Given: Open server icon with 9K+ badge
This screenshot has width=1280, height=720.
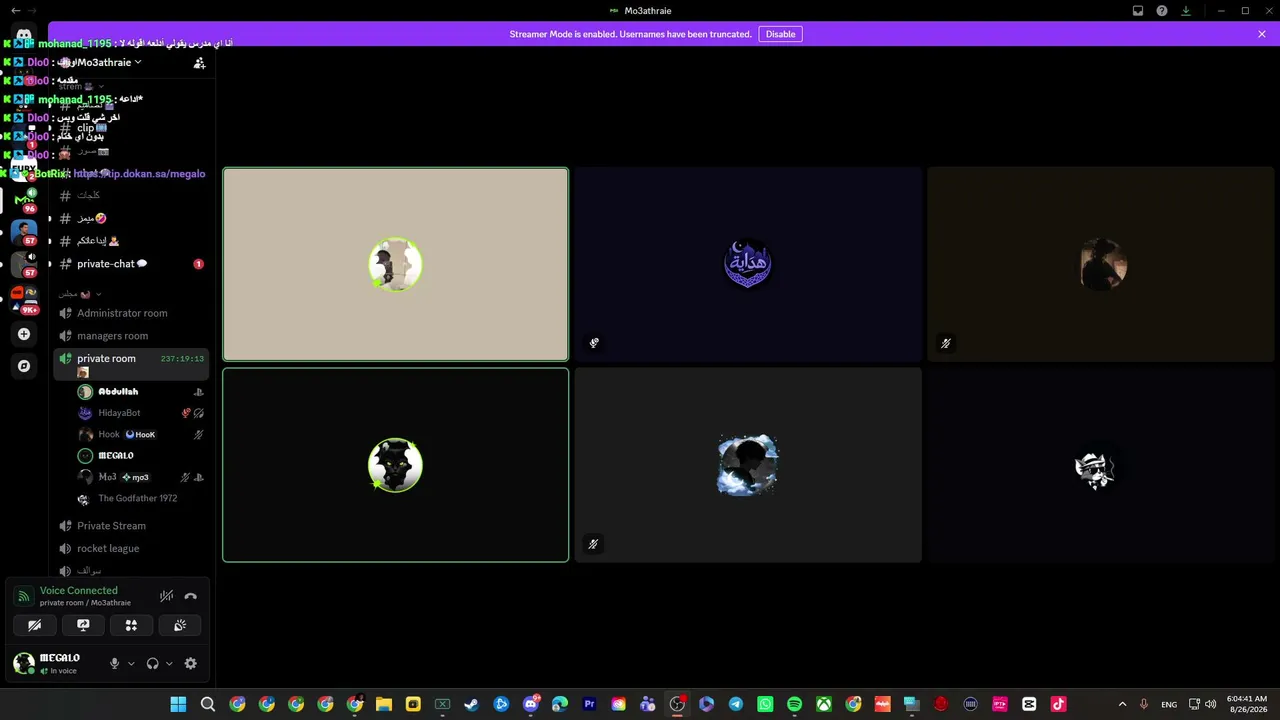Looking at the screenshot, I should [24, 297].
